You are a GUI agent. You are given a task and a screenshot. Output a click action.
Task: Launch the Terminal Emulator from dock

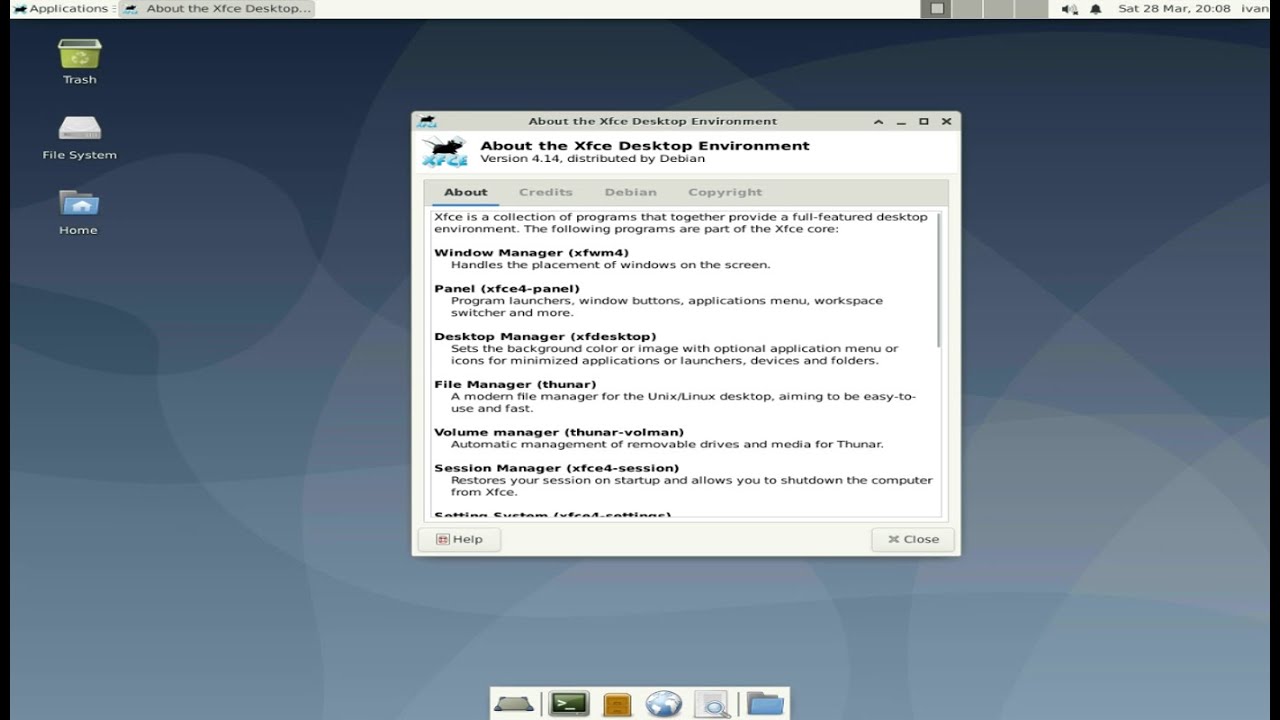pos(569,704)
